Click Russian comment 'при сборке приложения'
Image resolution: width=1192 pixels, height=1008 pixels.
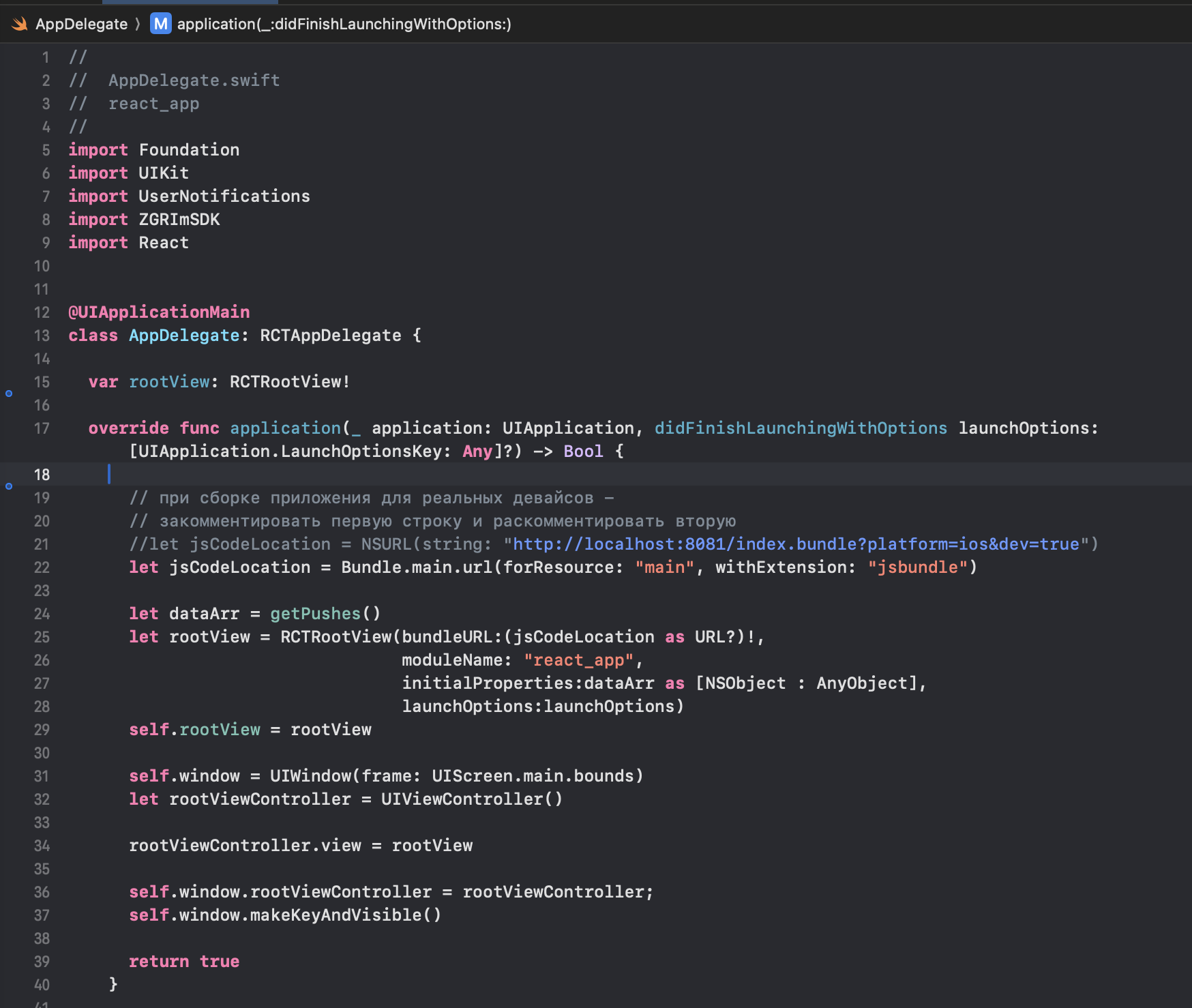(x=265, y=498)
